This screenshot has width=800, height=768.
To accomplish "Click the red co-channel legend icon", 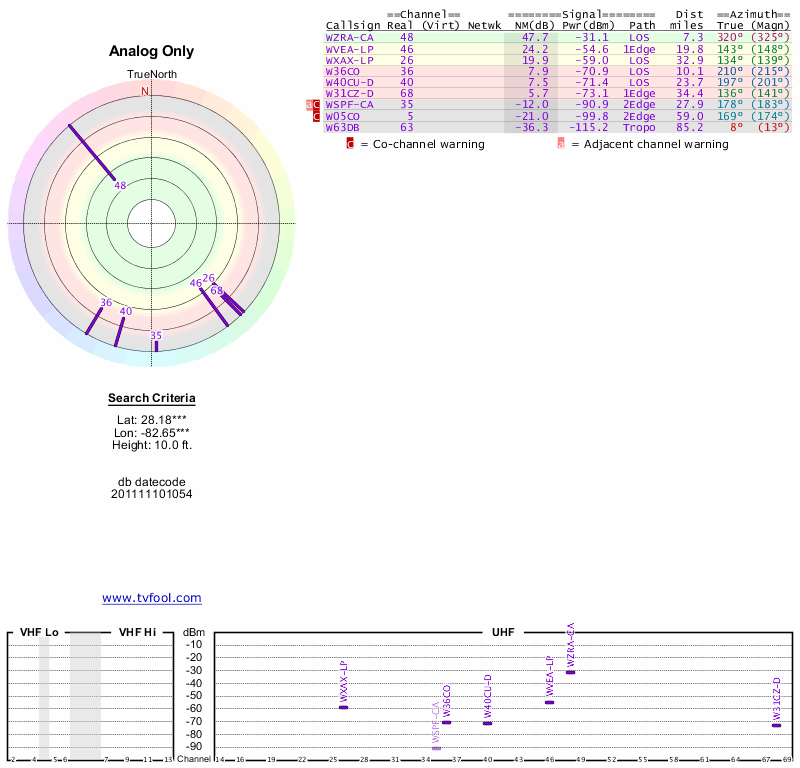I will click(x=349, y=144).
